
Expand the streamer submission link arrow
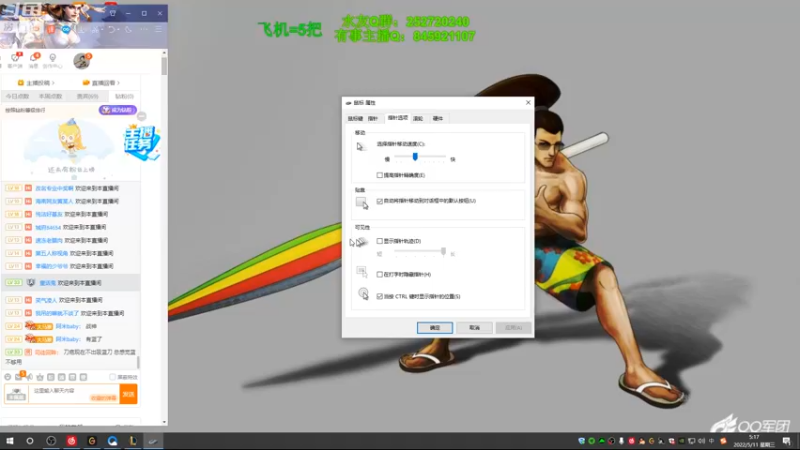point(53,83)
